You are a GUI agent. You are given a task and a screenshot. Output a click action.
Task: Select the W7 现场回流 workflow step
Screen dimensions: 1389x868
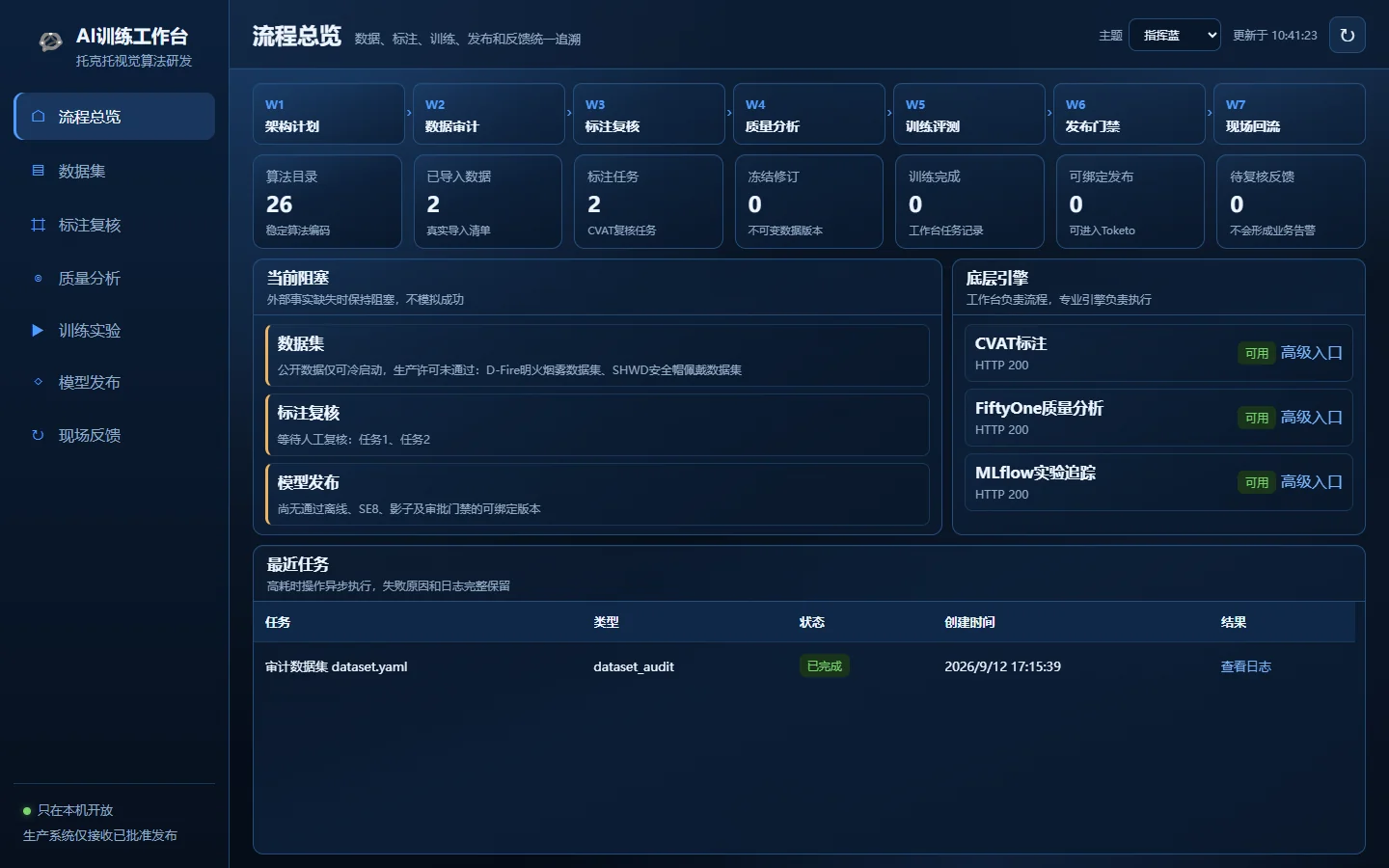click(x=1290, y=114)
